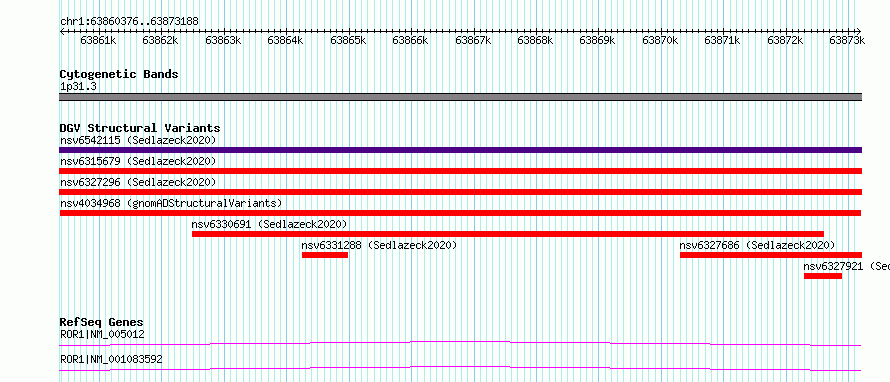Click the 63873k ruler tick label
Screen dimensions: 890x382
(x=847, y=40)
